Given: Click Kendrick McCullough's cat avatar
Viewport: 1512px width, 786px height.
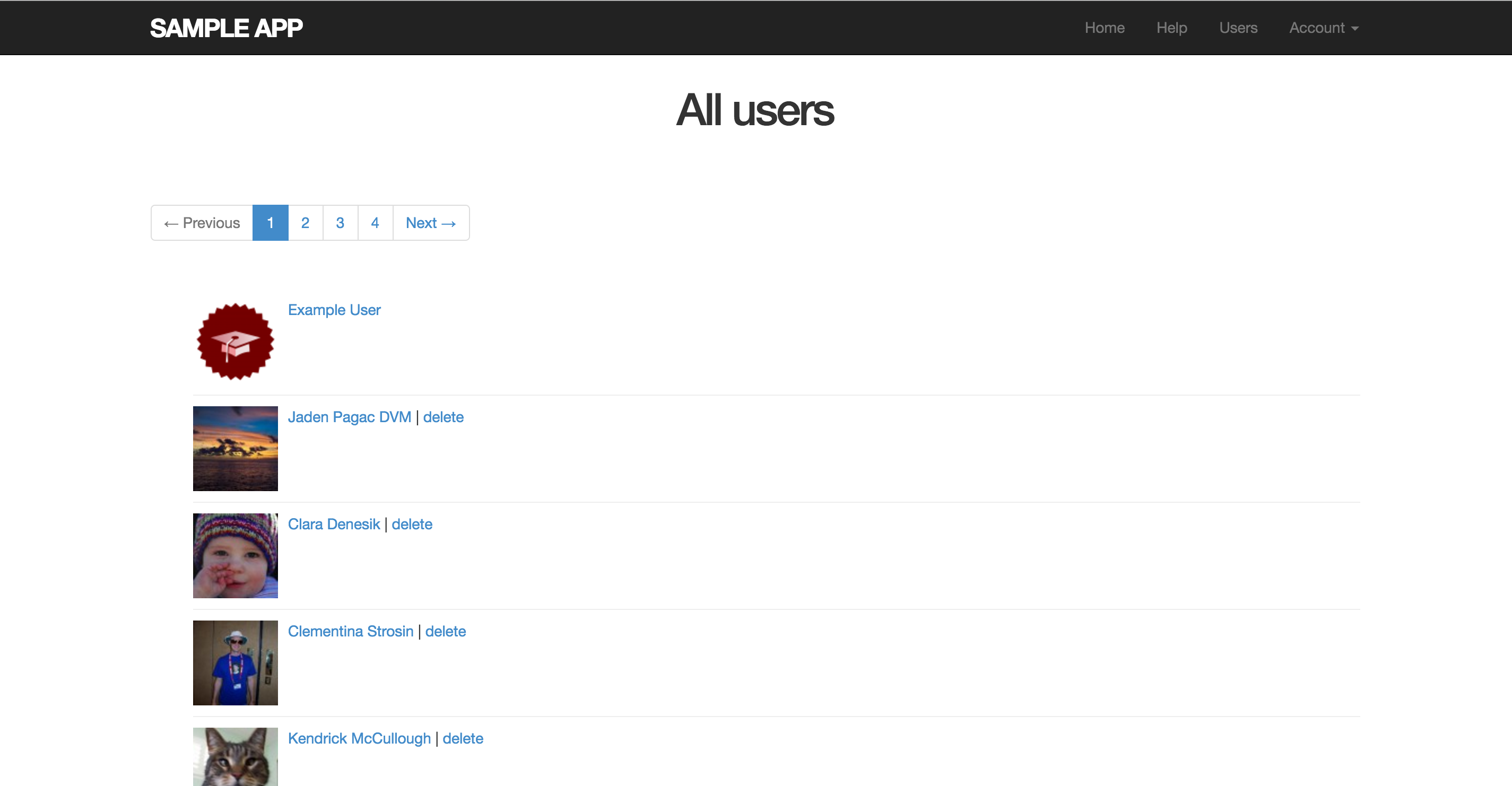Looking at the screenshot, I should coord(236,757).
